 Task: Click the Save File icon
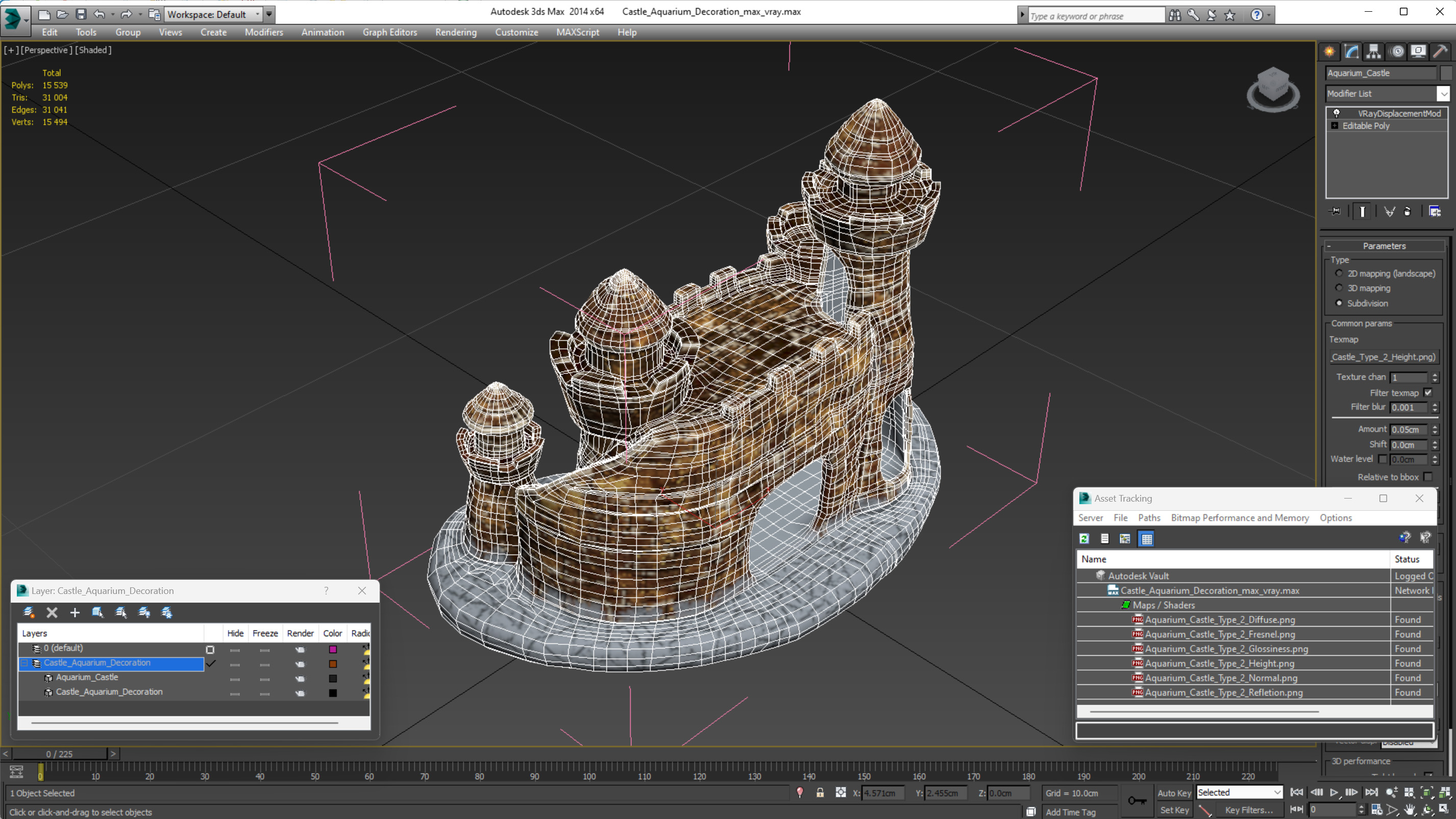[81, 14]
